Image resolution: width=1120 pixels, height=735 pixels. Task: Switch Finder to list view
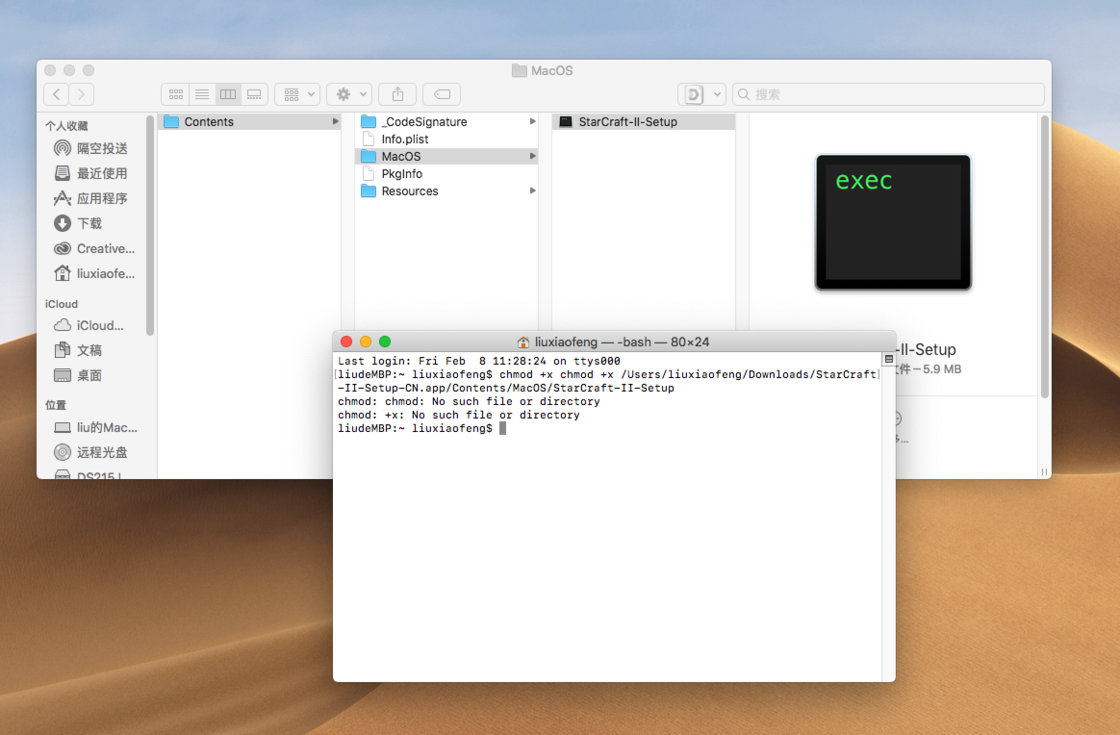coord(202,94)
